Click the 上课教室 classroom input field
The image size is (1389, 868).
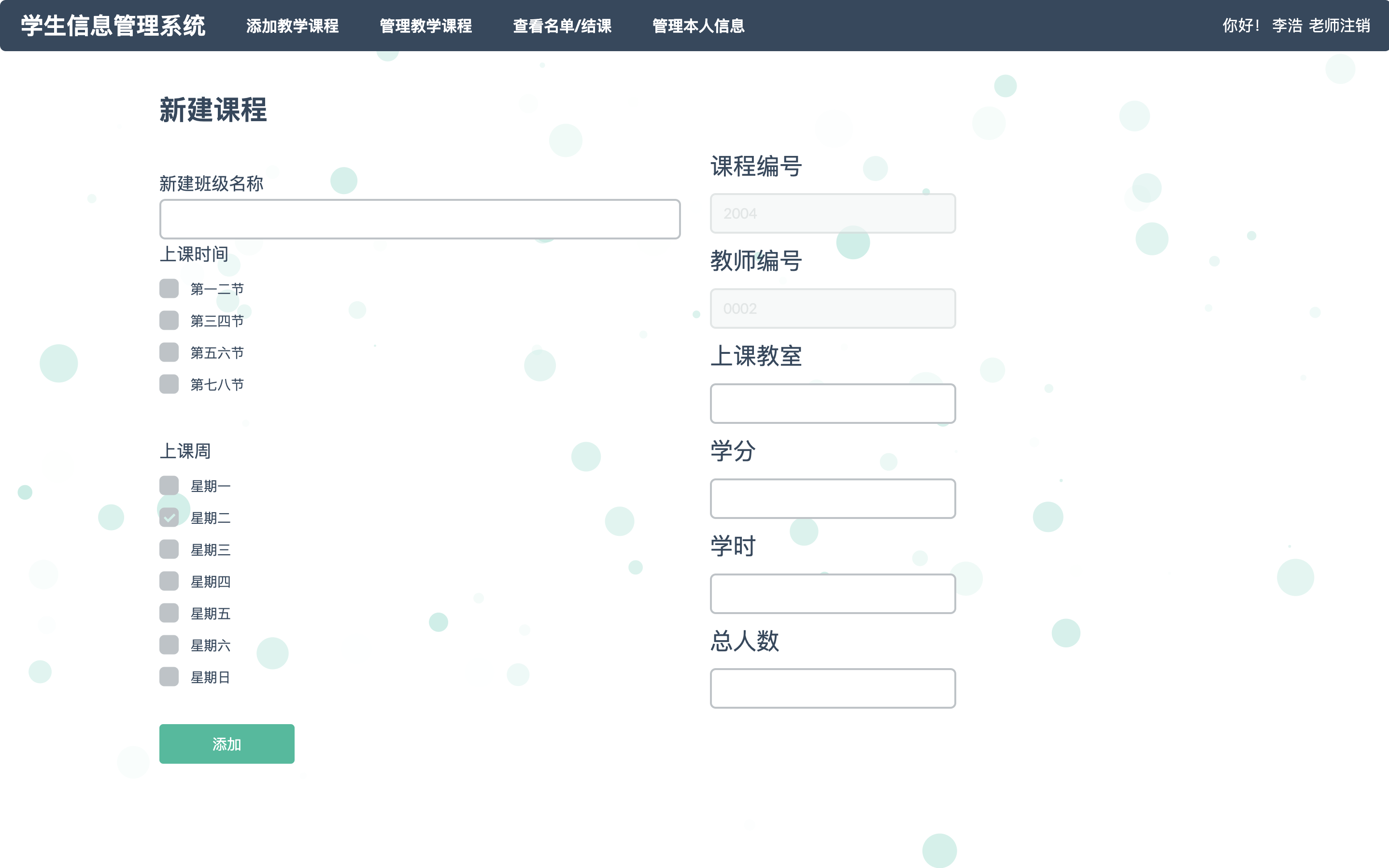pyautogui.click(x=833, y=404)
